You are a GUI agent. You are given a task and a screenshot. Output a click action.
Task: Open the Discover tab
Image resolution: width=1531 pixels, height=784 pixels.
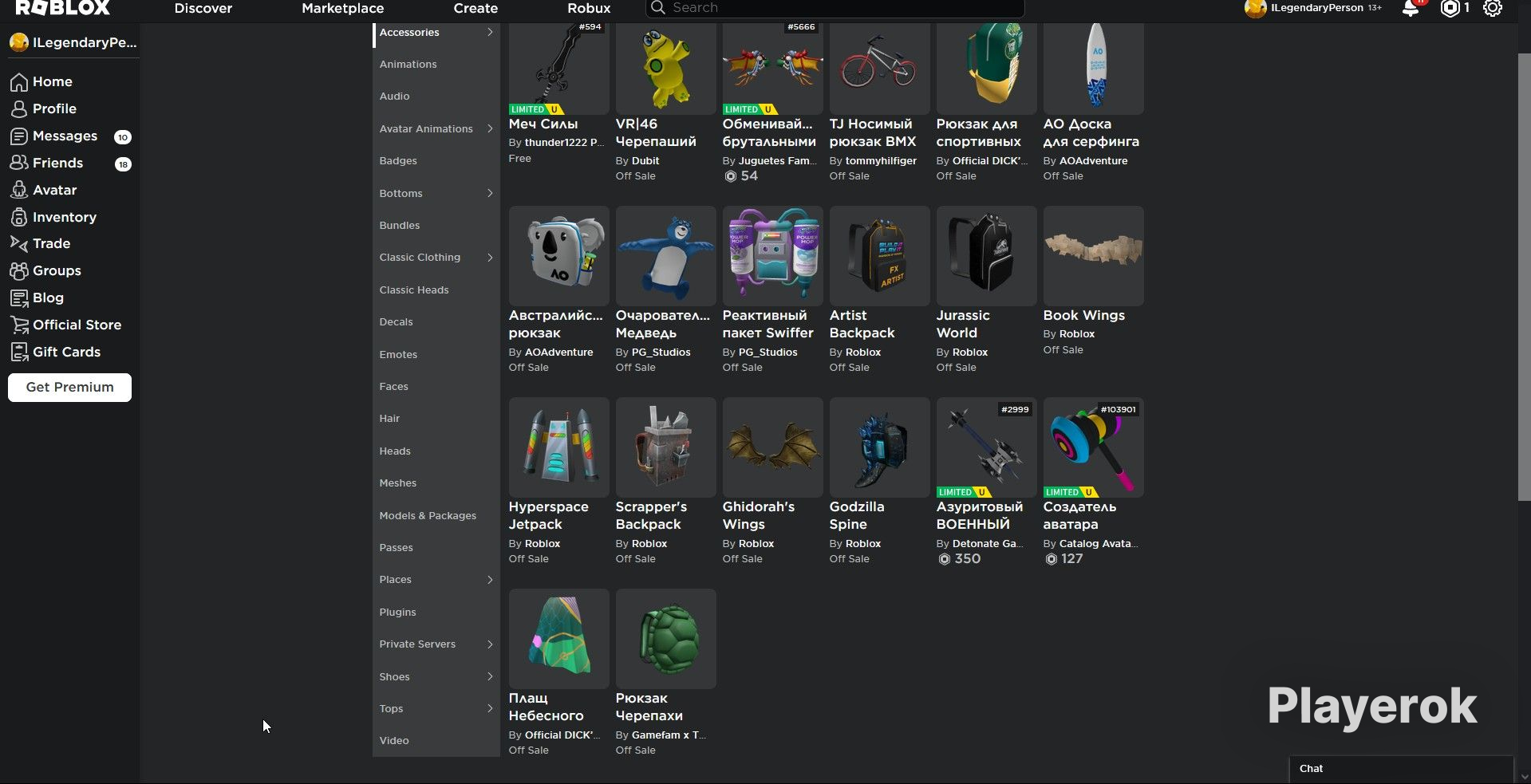(203, 8)
